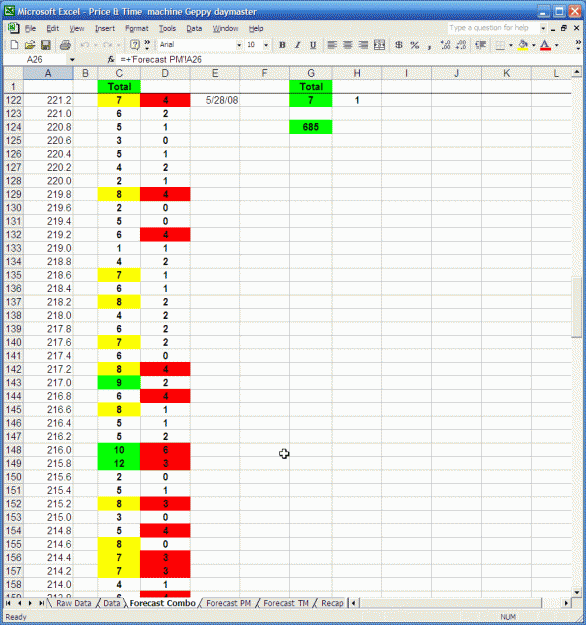Open font color dropdown arrow

(557, 45)
